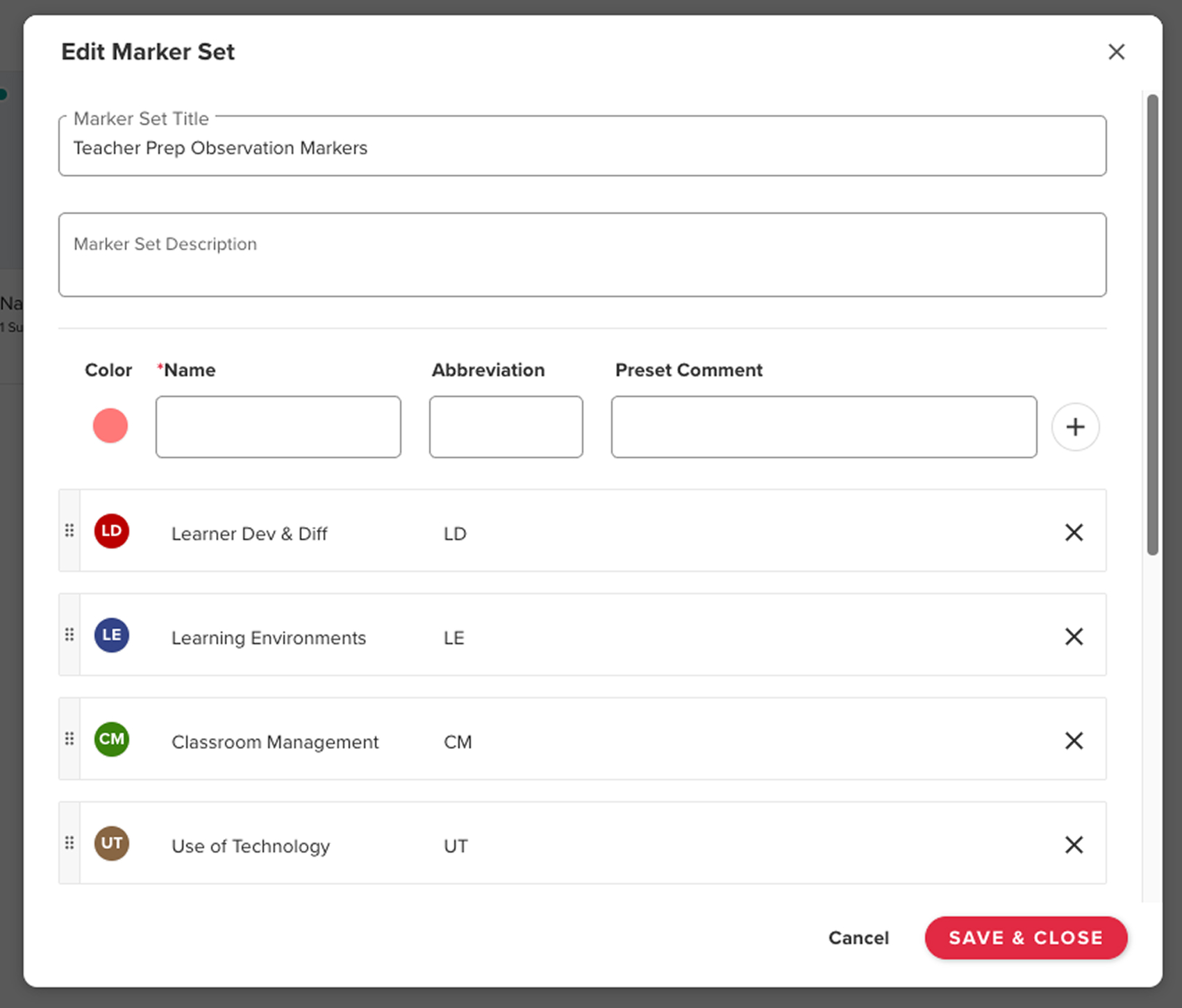Remove the Use of Technology marker
The image size is (1182, 1008).
[1074, 844]
